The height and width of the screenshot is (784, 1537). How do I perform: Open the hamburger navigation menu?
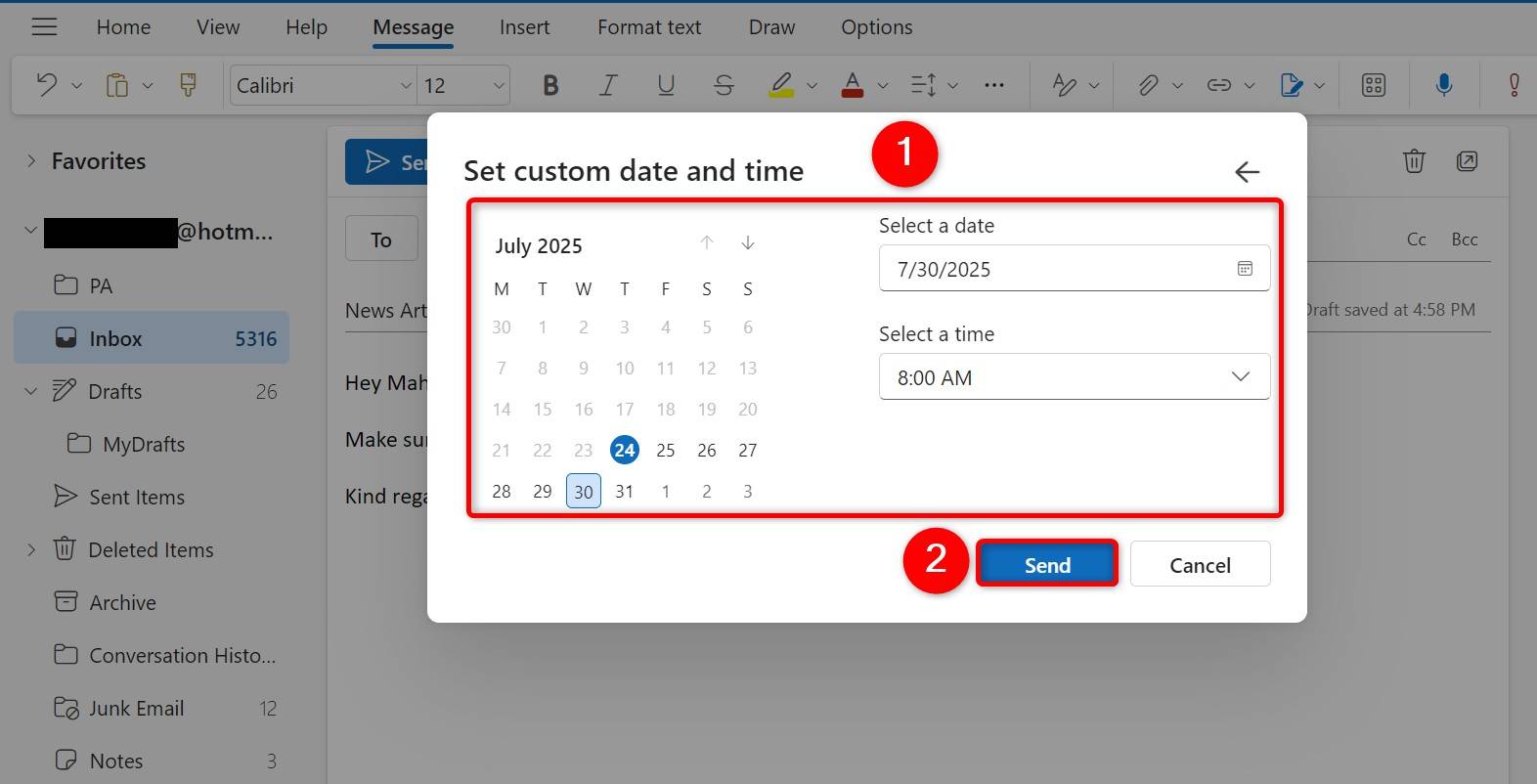(44, 26)
